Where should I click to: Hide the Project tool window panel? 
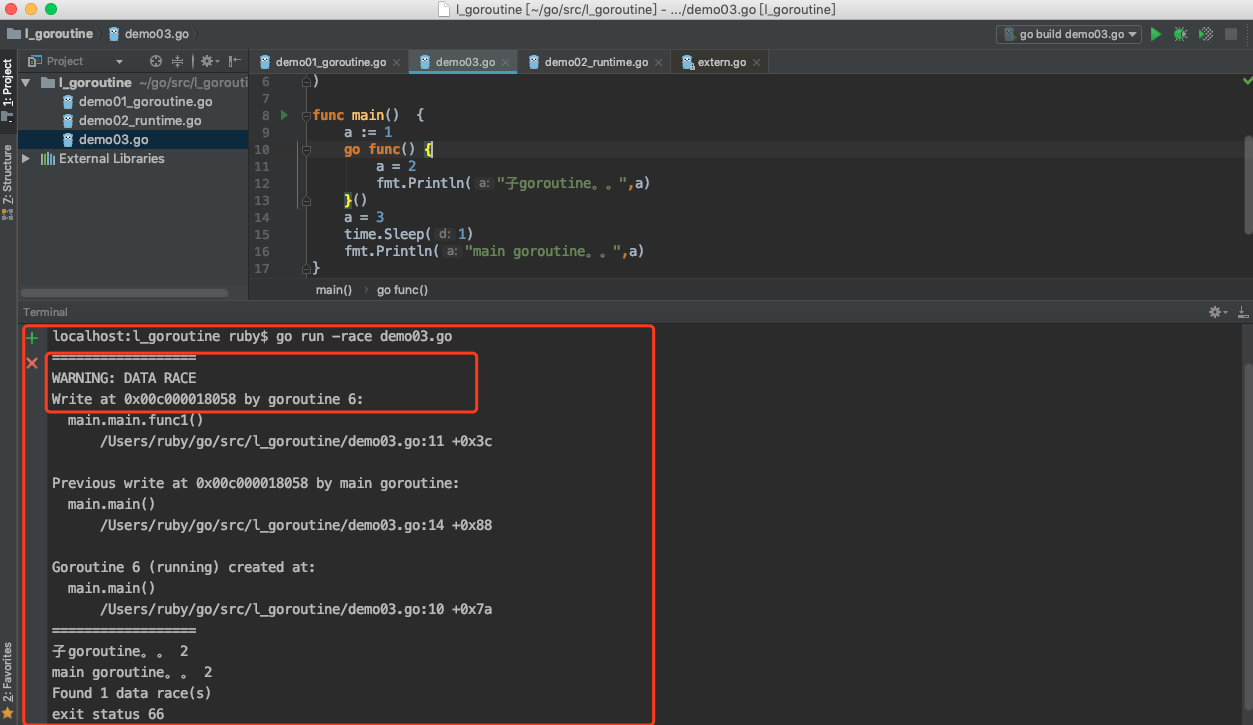tap(234, 61)
